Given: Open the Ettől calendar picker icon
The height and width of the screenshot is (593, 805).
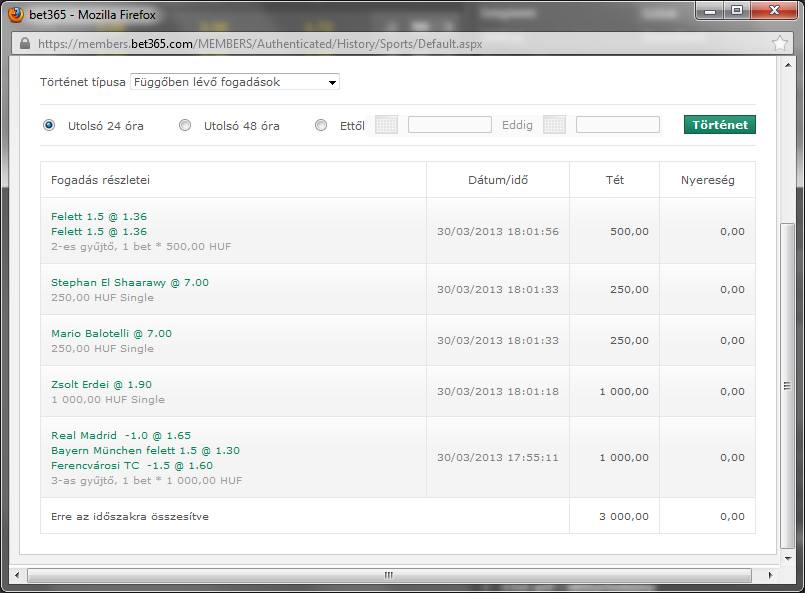Looking at the screenshot, I should point(386,125).
